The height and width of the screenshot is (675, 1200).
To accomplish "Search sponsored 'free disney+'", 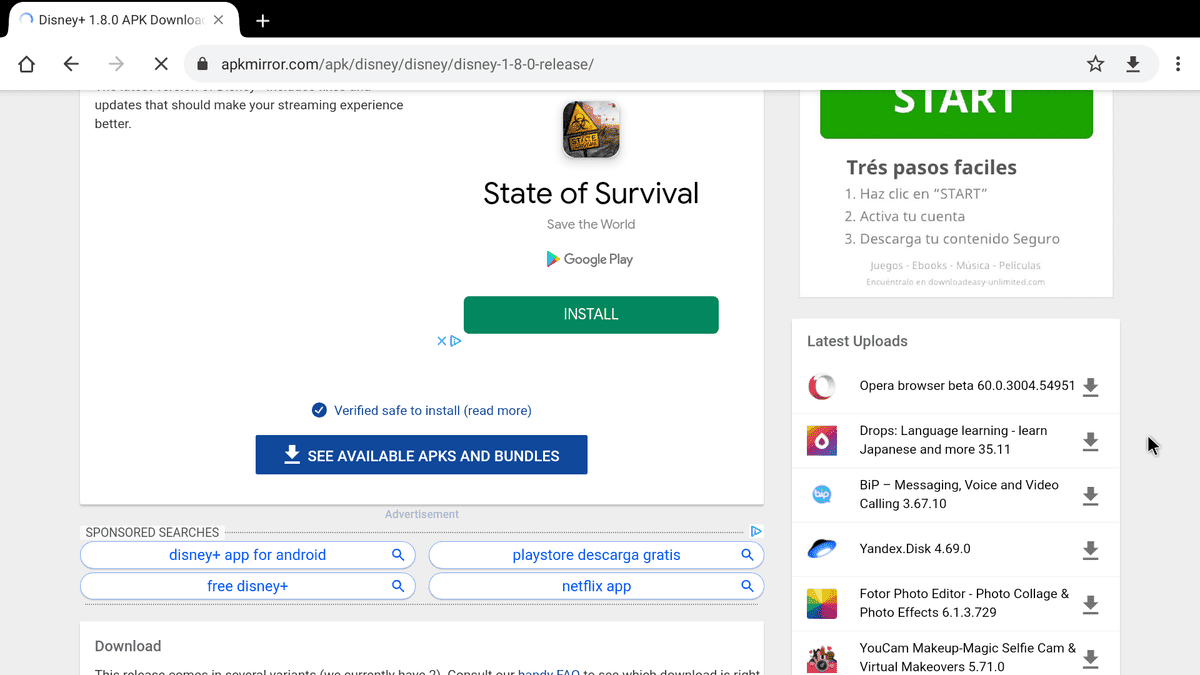I will [247, 586].
